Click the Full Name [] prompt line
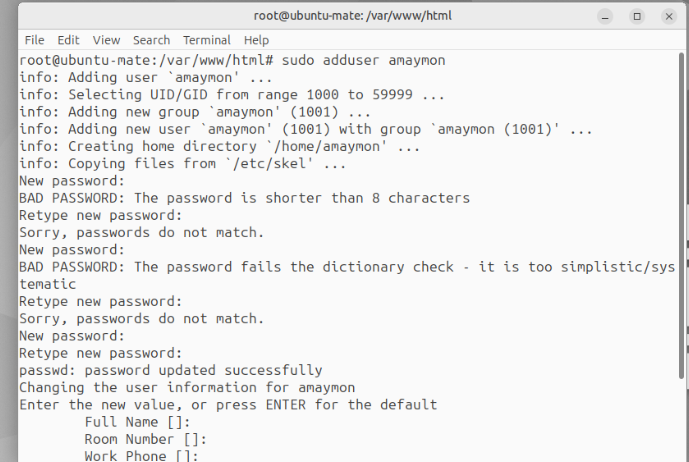The image size is (689, 462). click(138, 422)
